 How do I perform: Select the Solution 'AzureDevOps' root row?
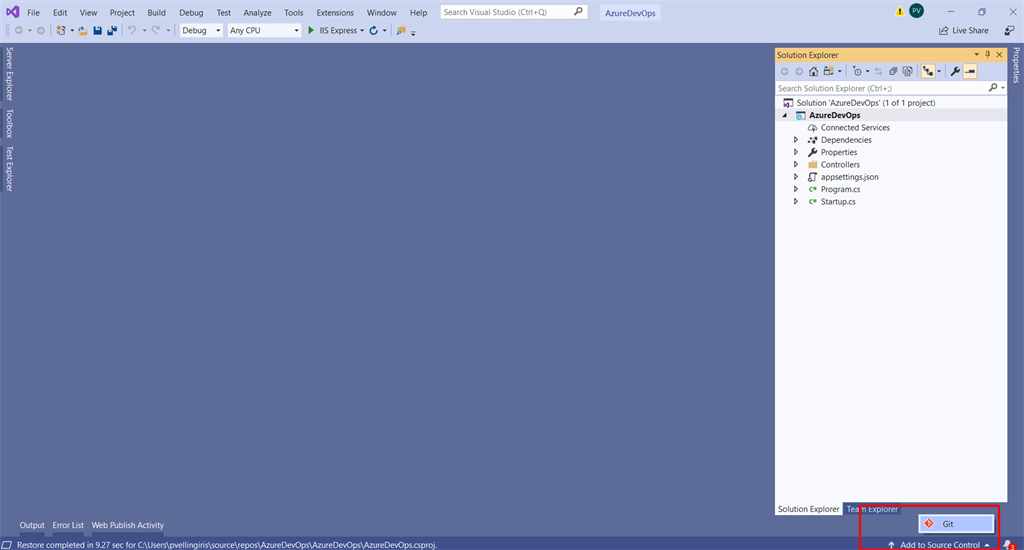891,103
